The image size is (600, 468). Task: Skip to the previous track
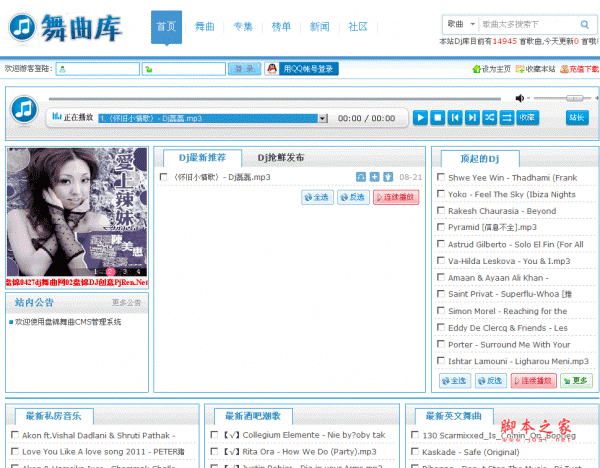coord(455,117)
